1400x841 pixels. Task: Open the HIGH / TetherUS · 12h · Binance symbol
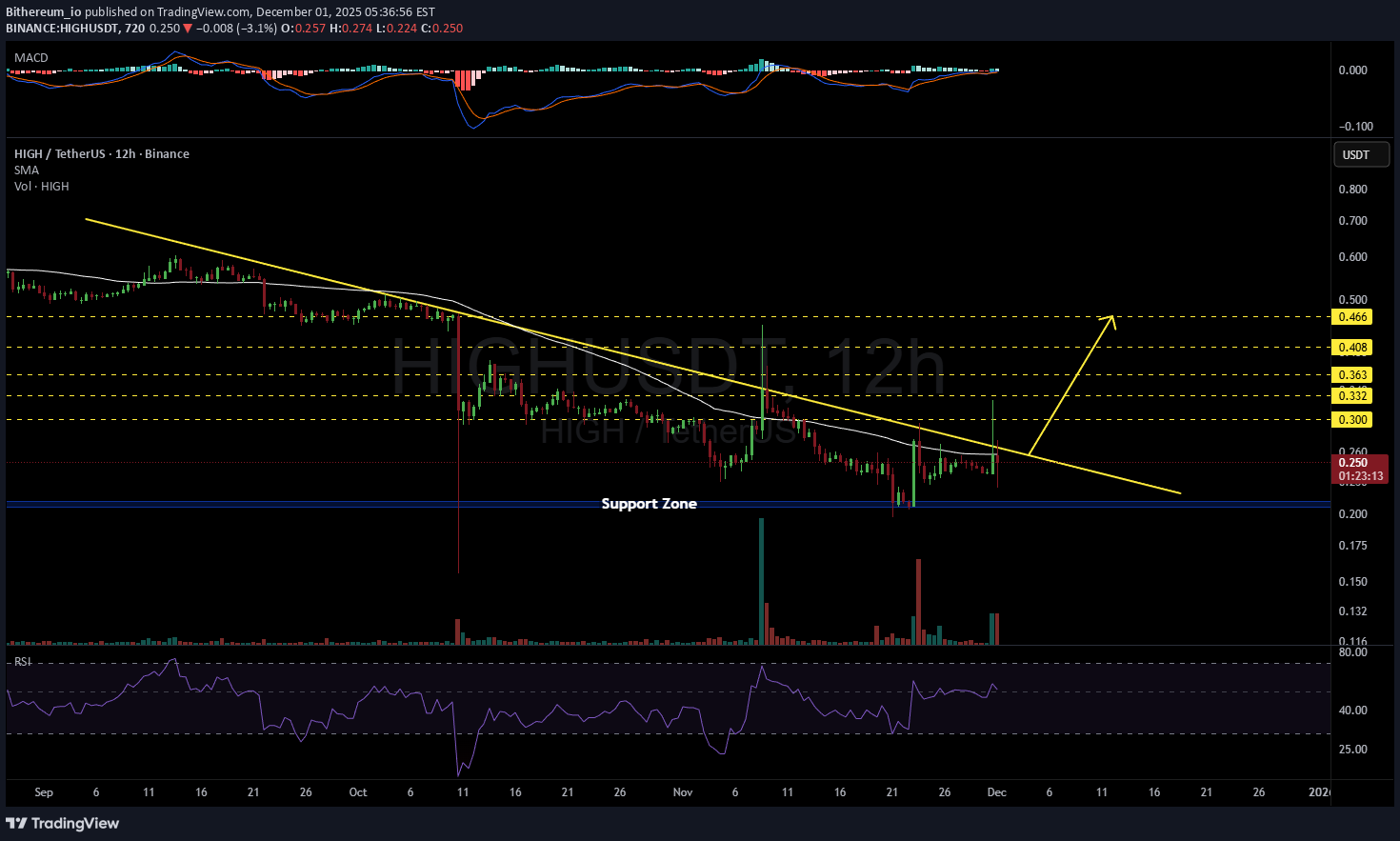(101, 153)
